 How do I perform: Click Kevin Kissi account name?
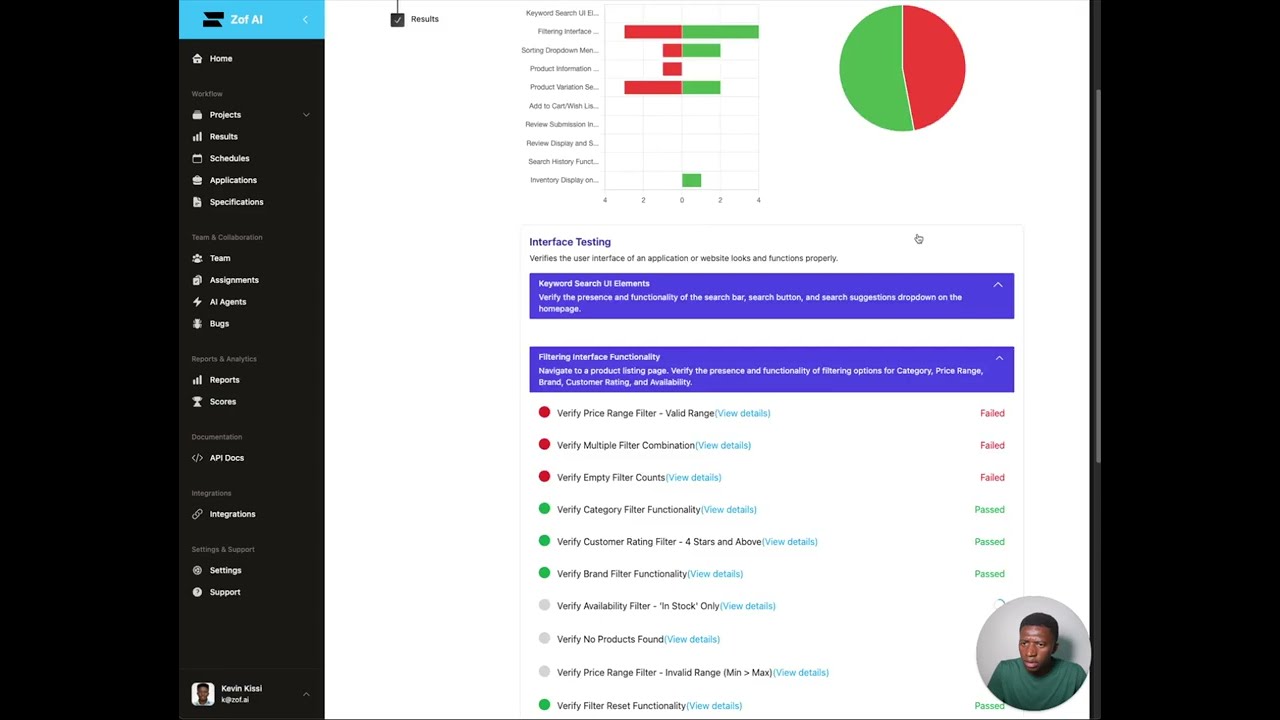click(241, 688)
